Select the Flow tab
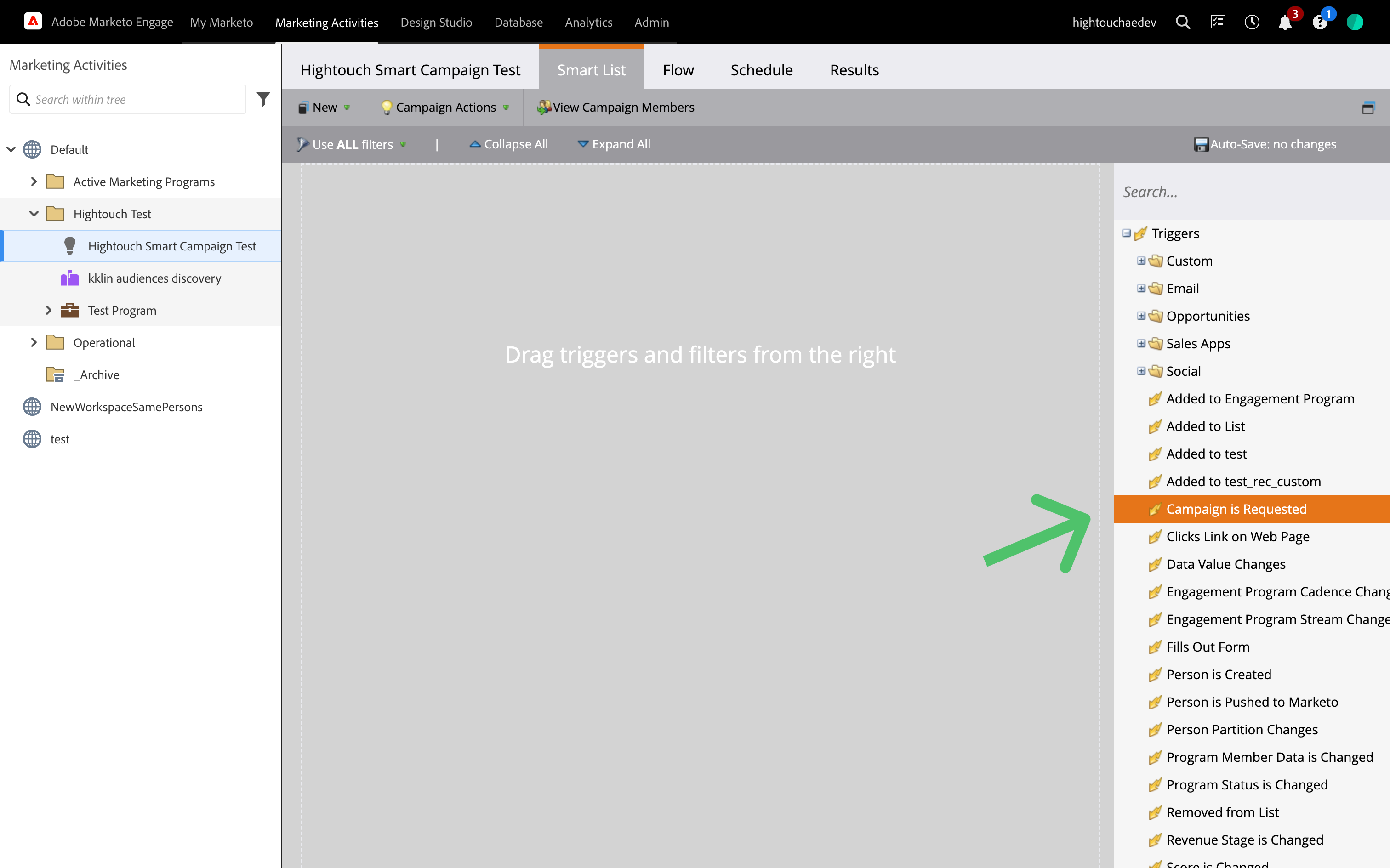 pyautogui.click(x=679, y=69)
